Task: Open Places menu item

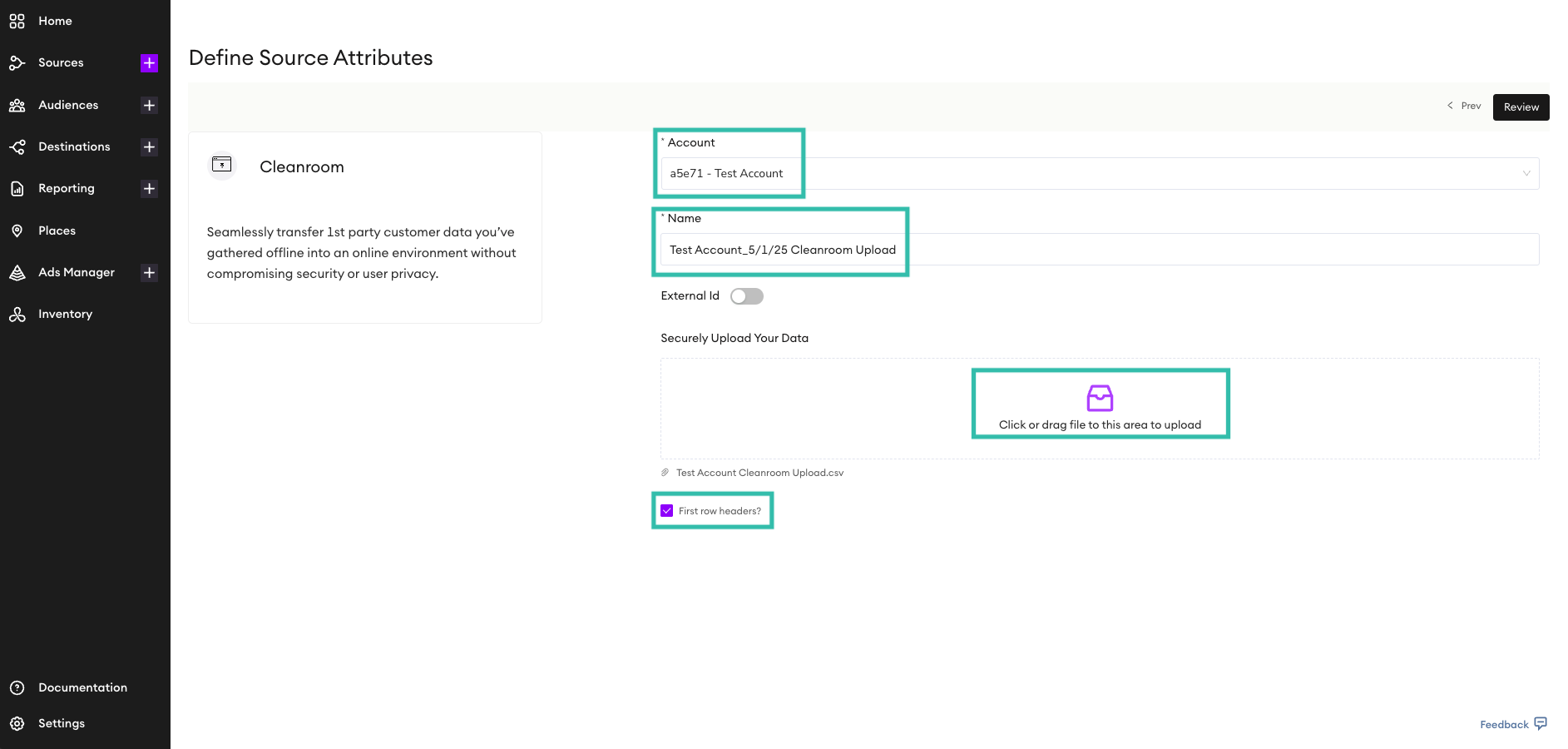Action: pyautogui.click(x=57, y=231)
